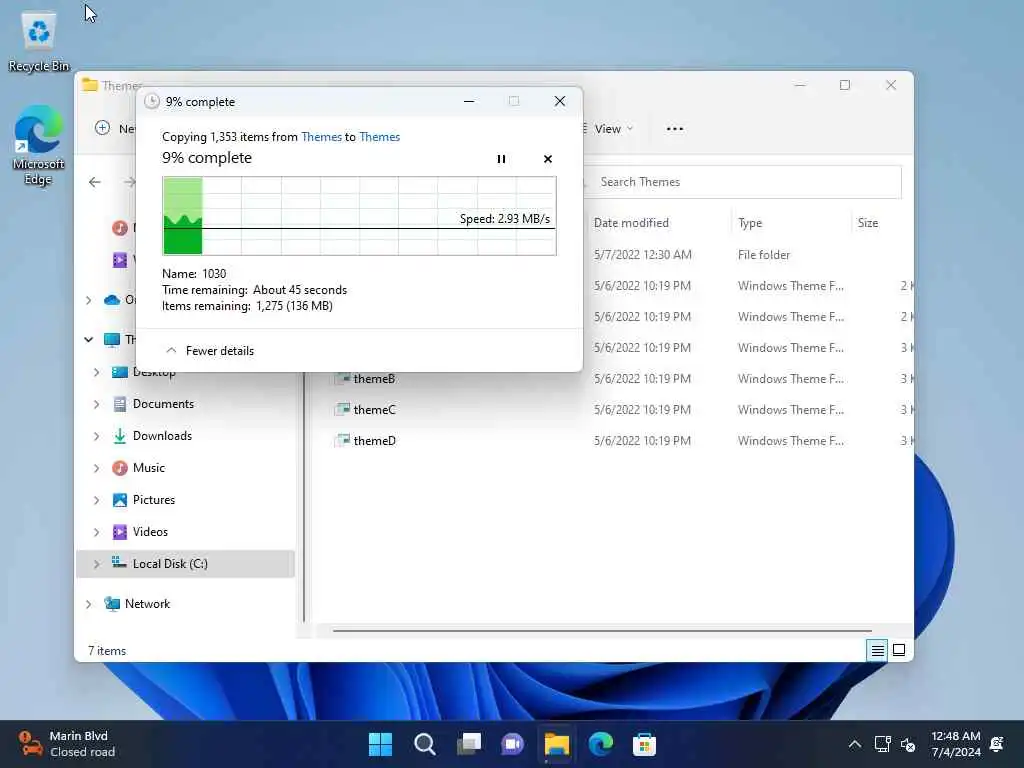This screenshot has height=768, width=1024.
Task: Open the Windows Start menu
Action: click(x=380, y=744)
